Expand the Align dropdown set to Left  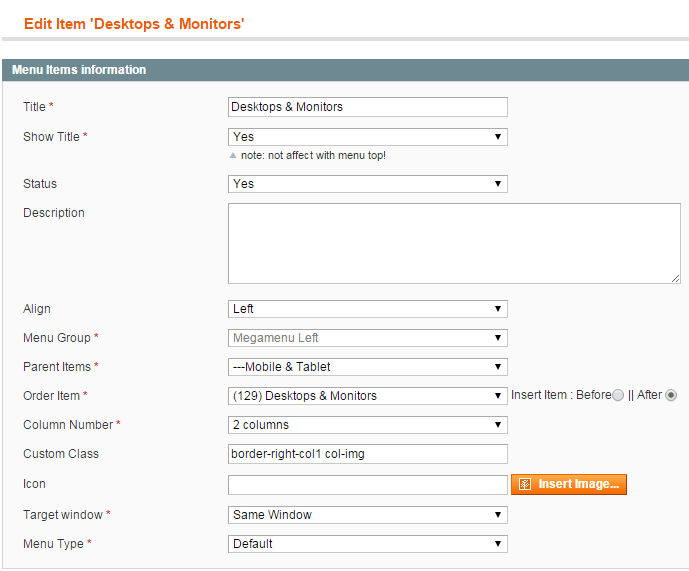tap(368, 309)
